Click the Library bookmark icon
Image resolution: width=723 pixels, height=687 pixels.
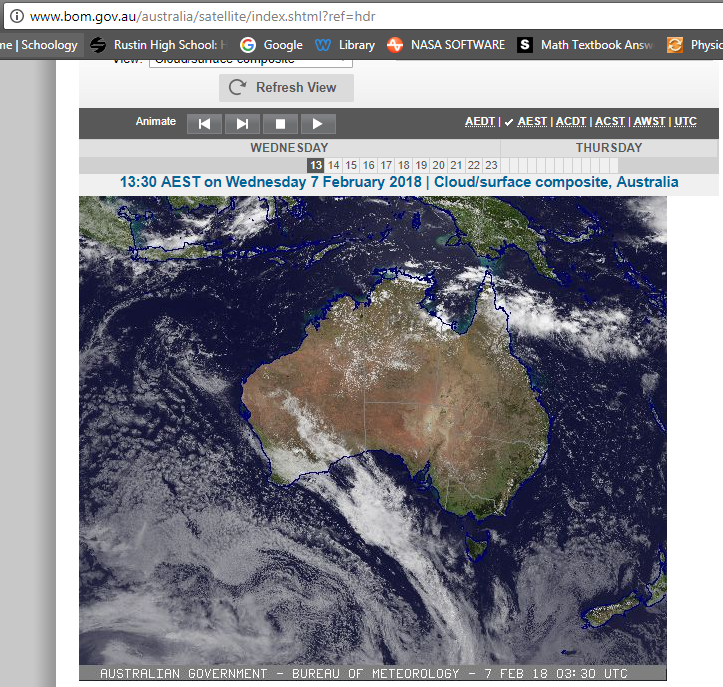tap(323, 45)
